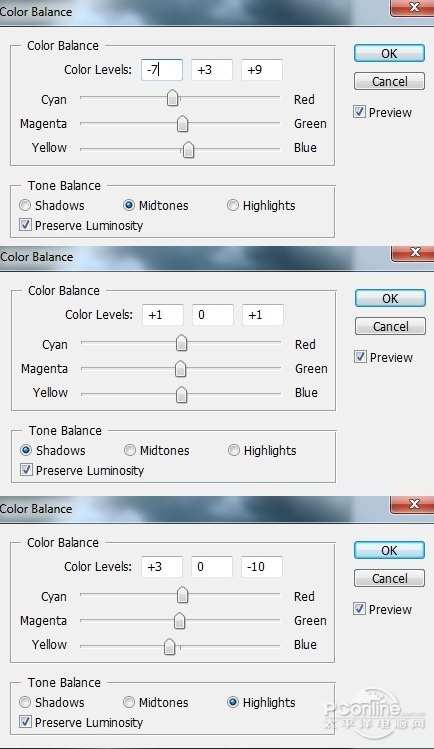Click the Cyan-Red slider handle in top dialog
This screenshot has height=749, width=434.
click(x=172, y=98)
